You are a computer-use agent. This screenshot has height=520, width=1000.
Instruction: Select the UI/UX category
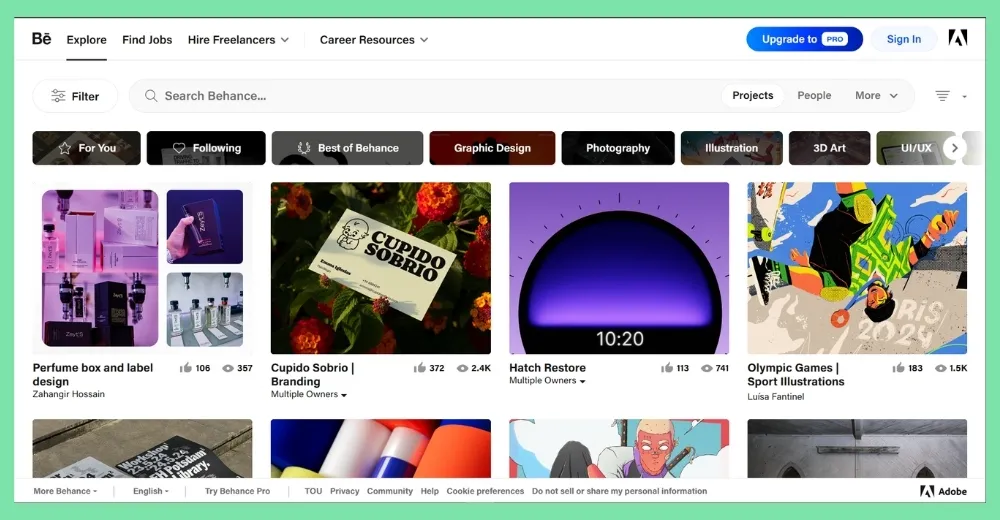pyautogui.click(x=916, y=148)
